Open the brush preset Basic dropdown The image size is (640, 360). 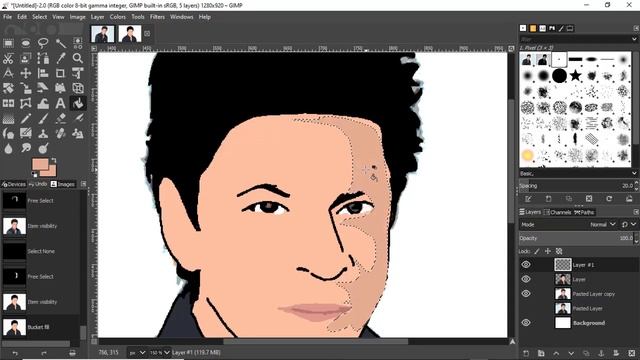(578, 173)
